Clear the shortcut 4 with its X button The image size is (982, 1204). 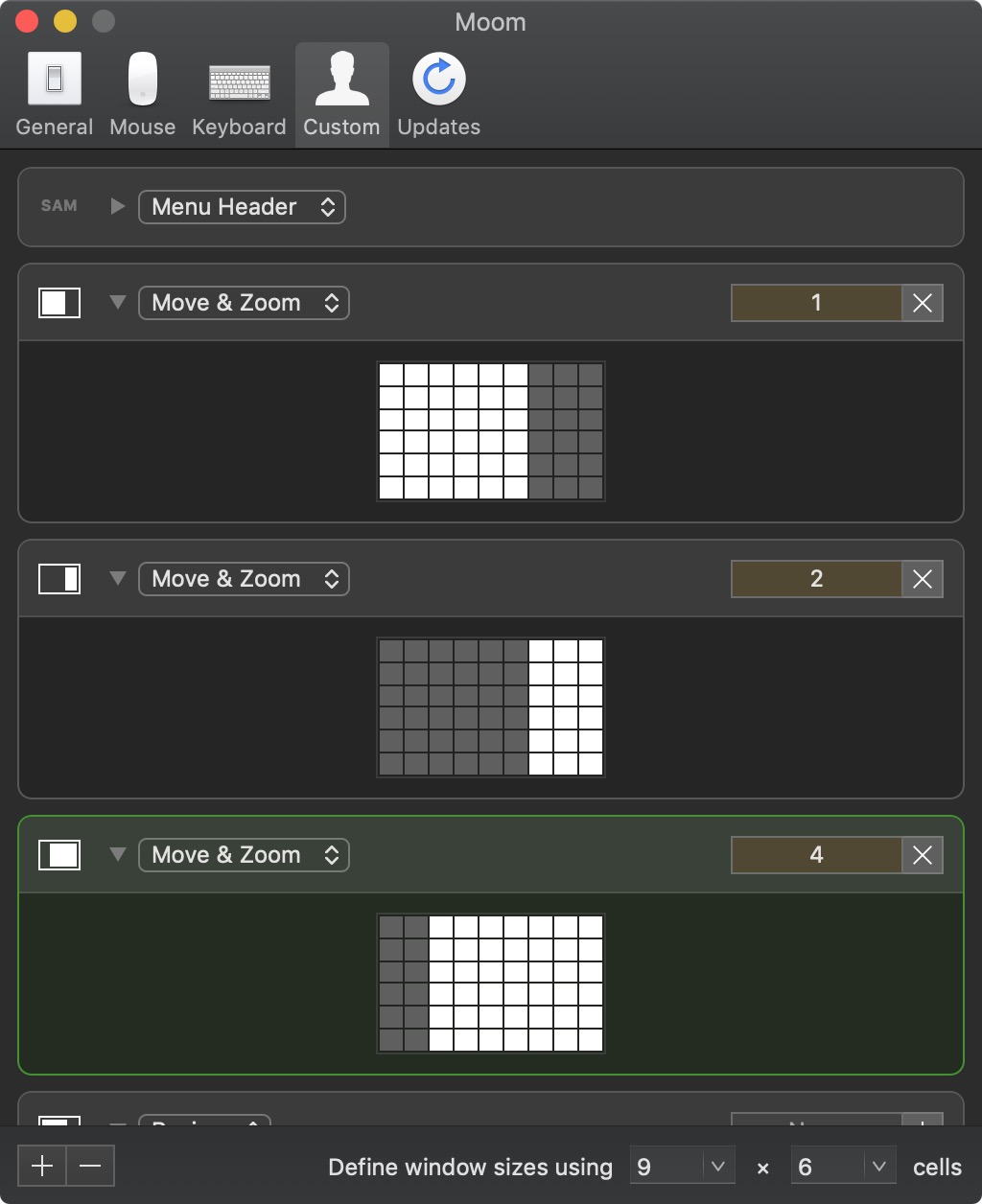click(923, 855)
